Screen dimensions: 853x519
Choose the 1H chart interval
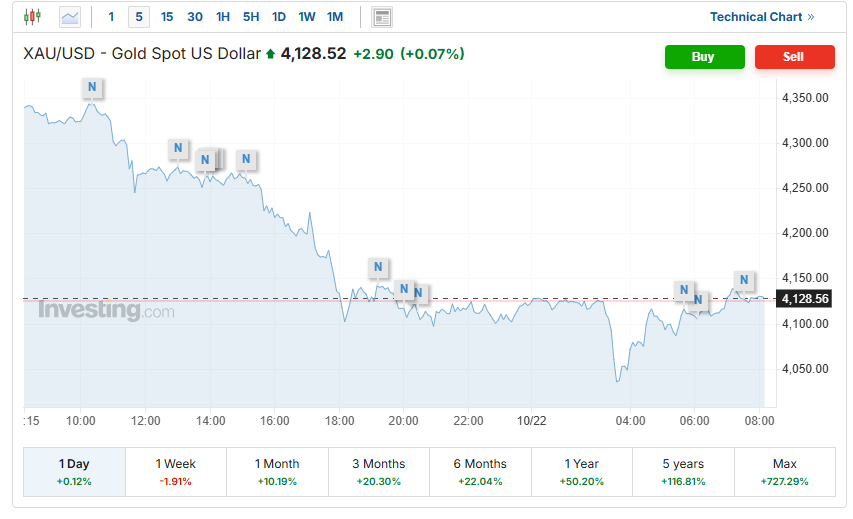coord(222,17)
